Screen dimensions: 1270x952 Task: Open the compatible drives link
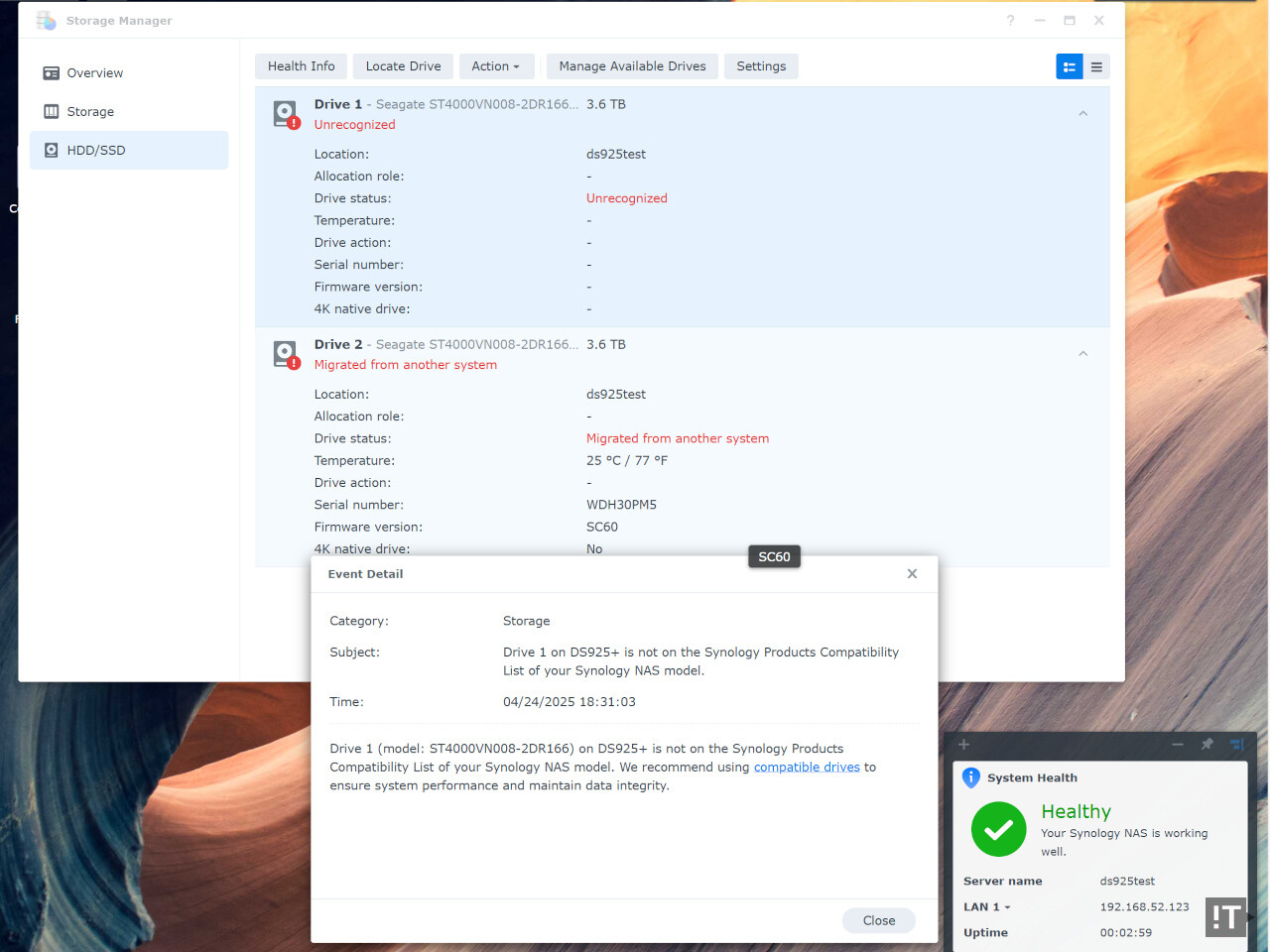point(807,768)
